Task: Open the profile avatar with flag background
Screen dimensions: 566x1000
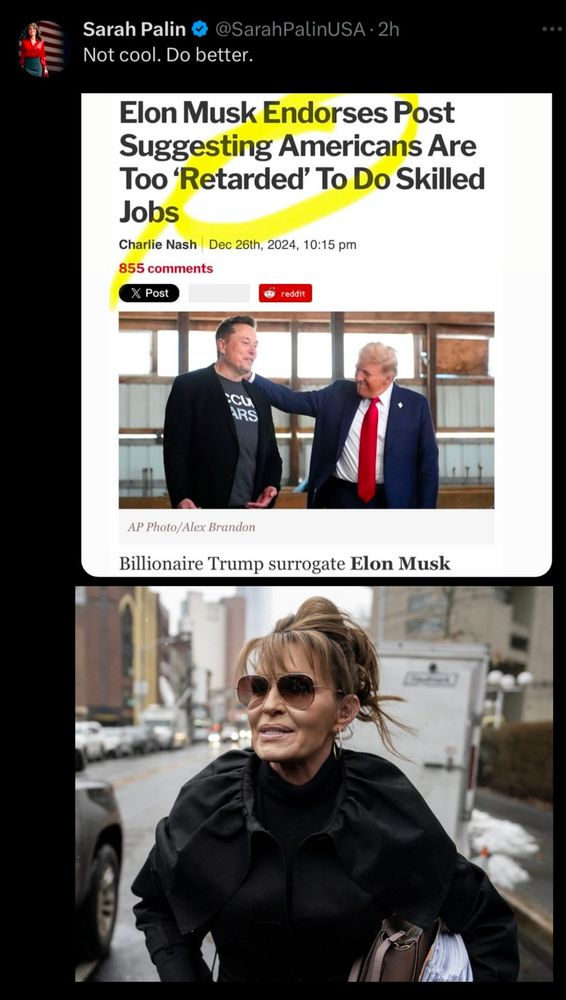Action: point(41,49)
